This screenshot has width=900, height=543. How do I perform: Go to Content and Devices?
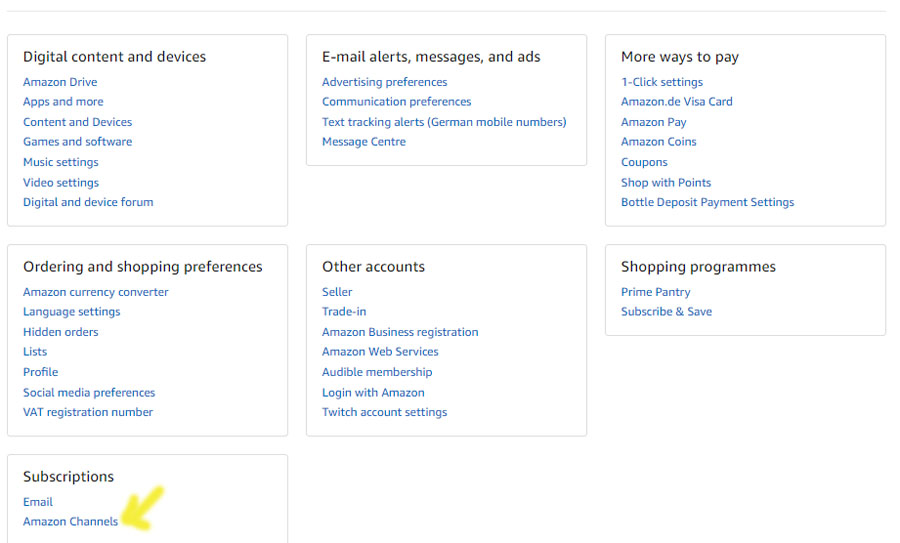[x=77, y=122]
